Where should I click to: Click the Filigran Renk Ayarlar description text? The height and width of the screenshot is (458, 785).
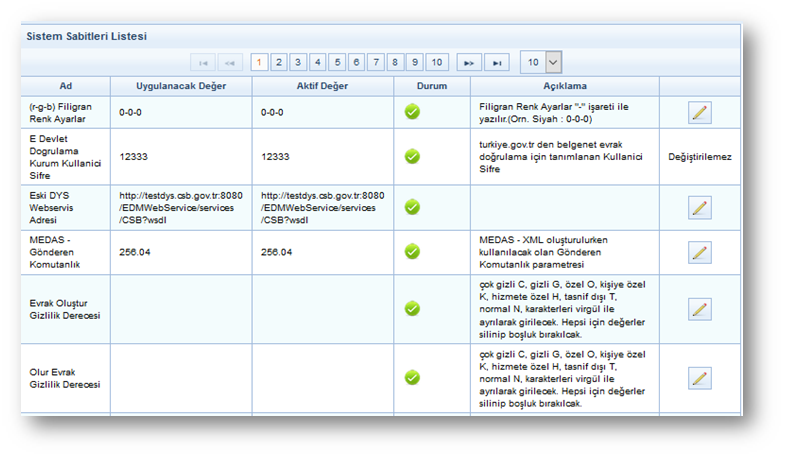tap(554, 113)
